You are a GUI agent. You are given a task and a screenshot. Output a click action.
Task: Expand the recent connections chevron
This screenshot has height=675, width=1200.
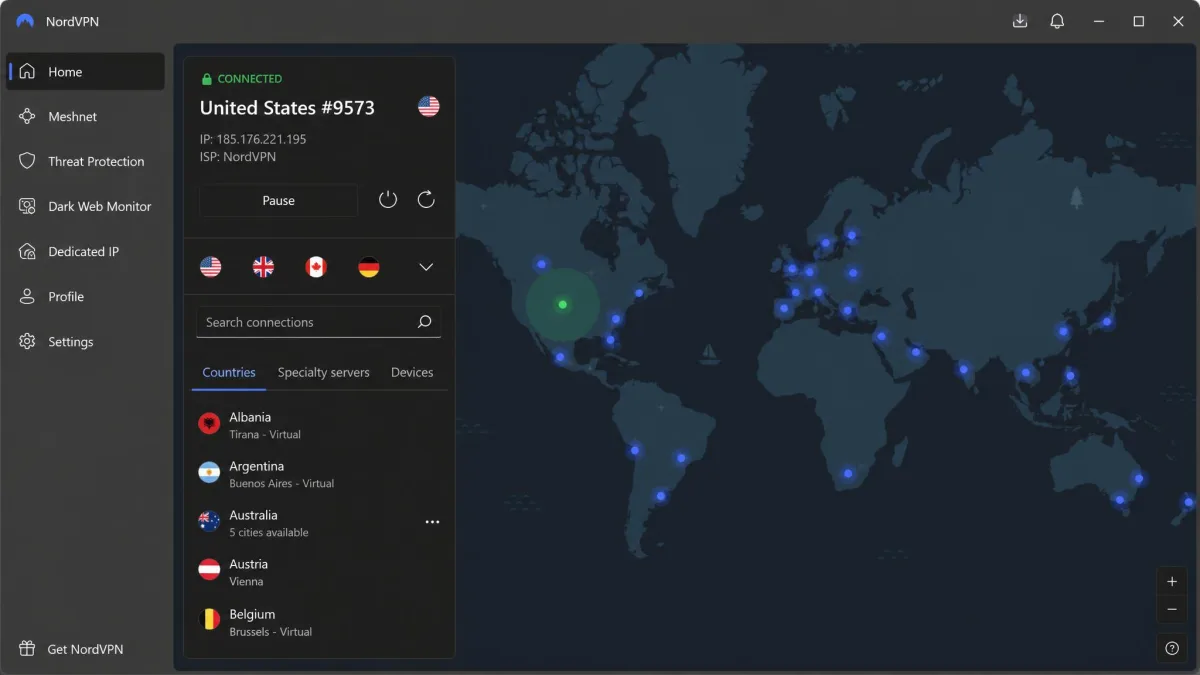click(426, 267)
